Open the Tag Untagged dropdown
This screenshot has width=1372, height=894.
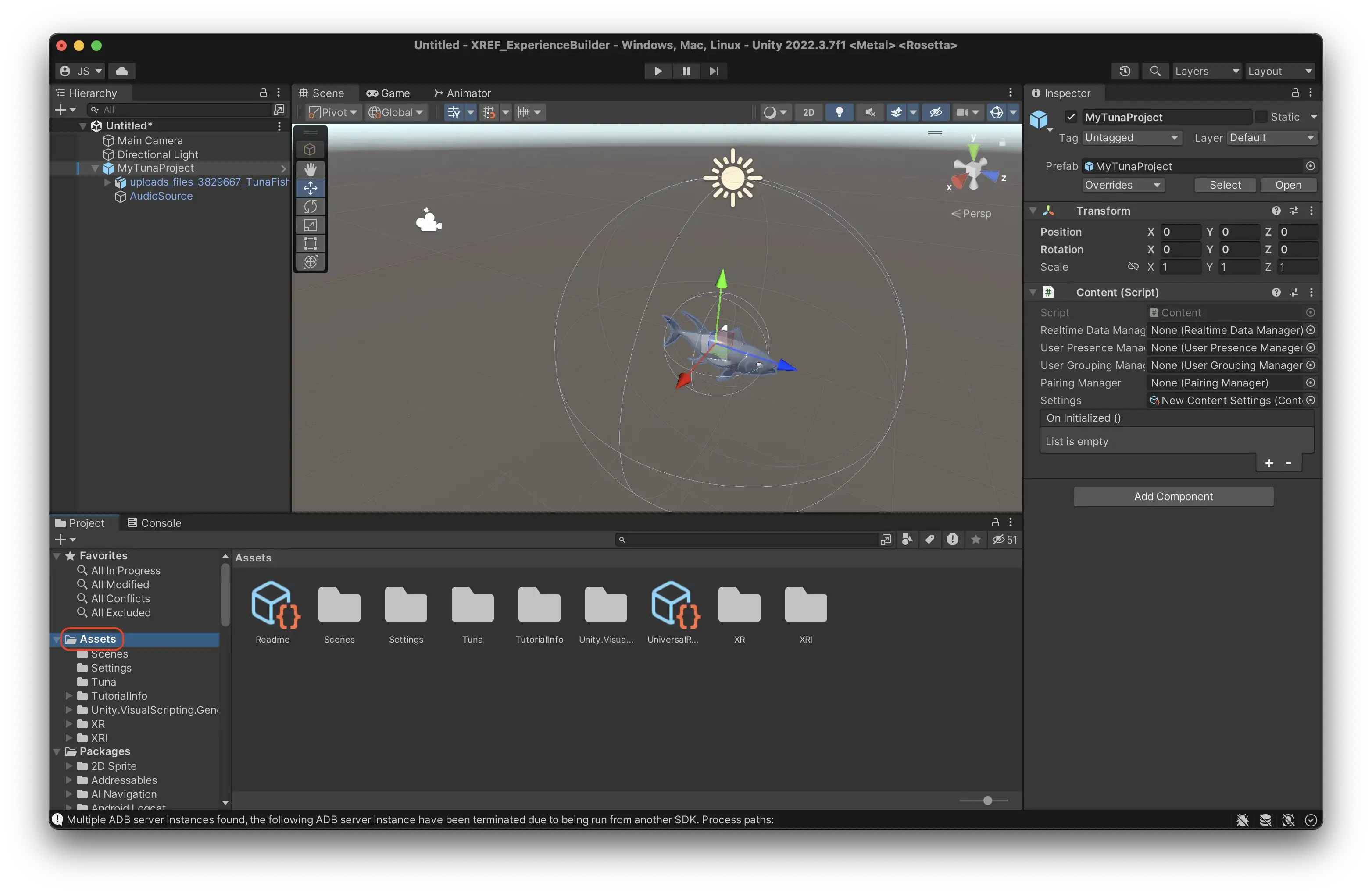1130,138
